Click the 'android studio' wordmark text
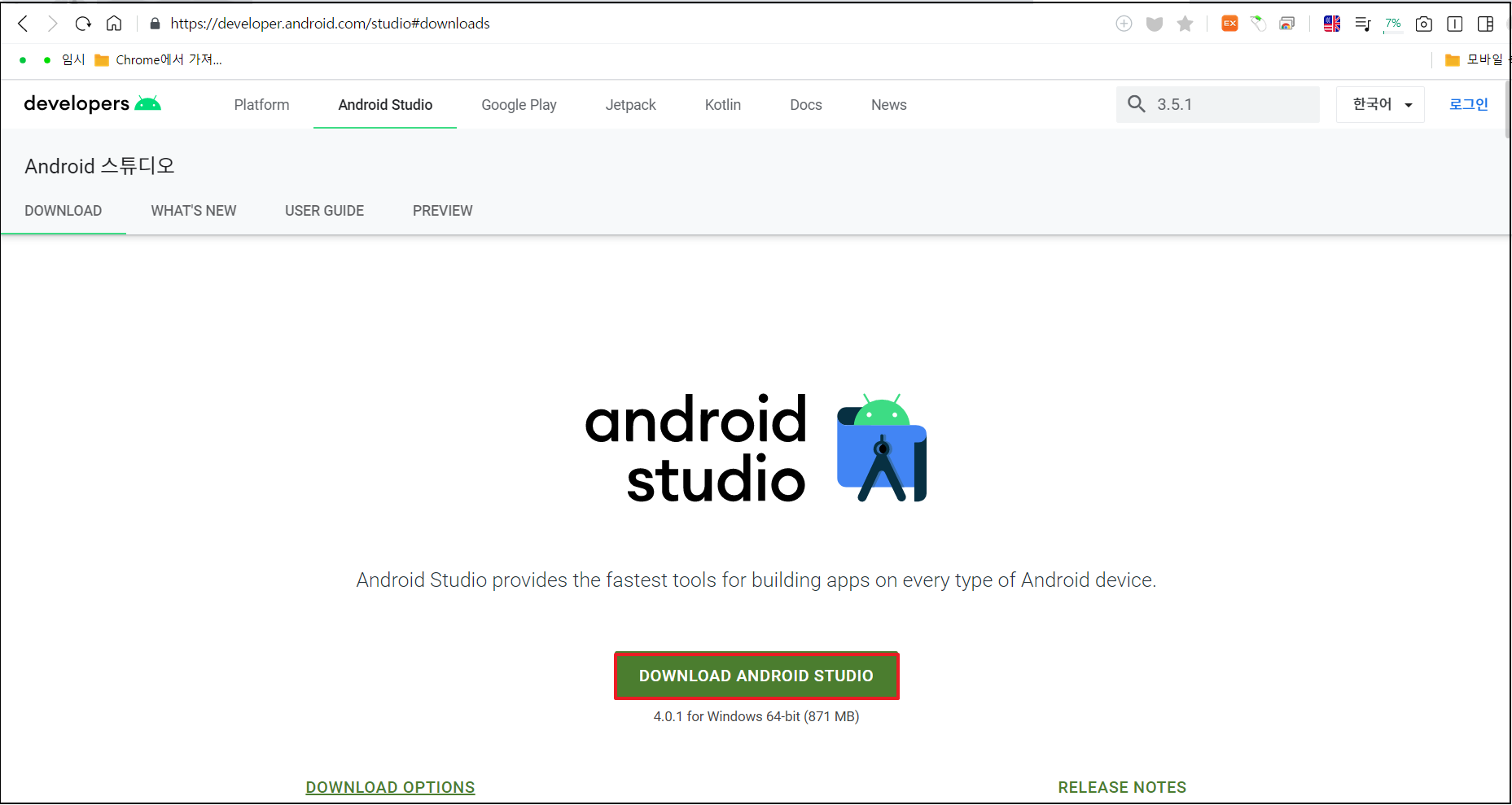This screenshot has height=805, width=1512. 696,448
